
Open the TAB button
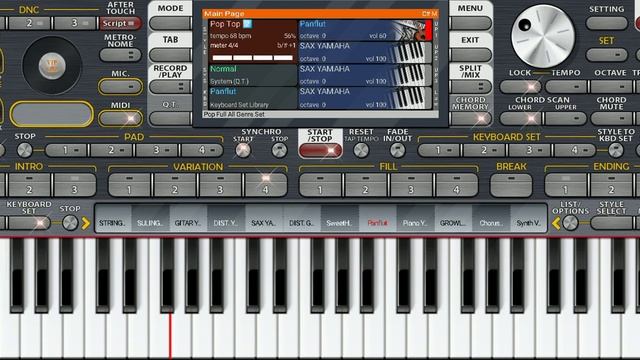click(170, 55)
